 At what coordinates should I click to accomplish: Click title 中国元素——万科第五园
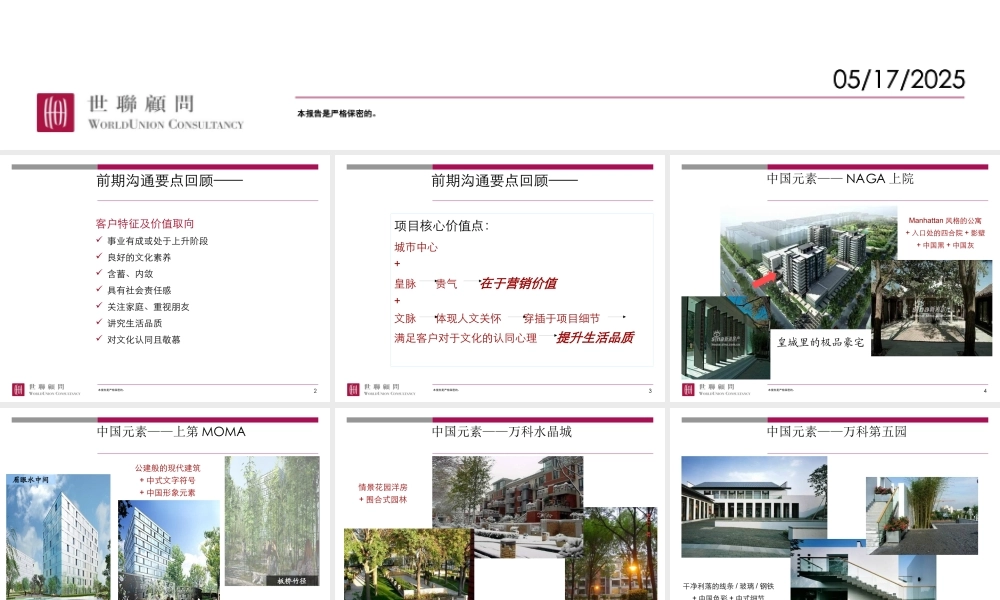(837, 432)
